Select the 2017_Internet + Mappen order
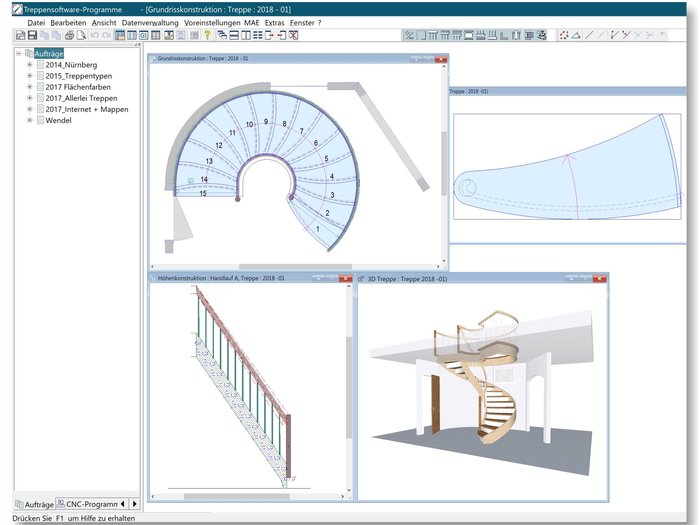The width and height of the screenshot is (700, 525). click(87, 109)
